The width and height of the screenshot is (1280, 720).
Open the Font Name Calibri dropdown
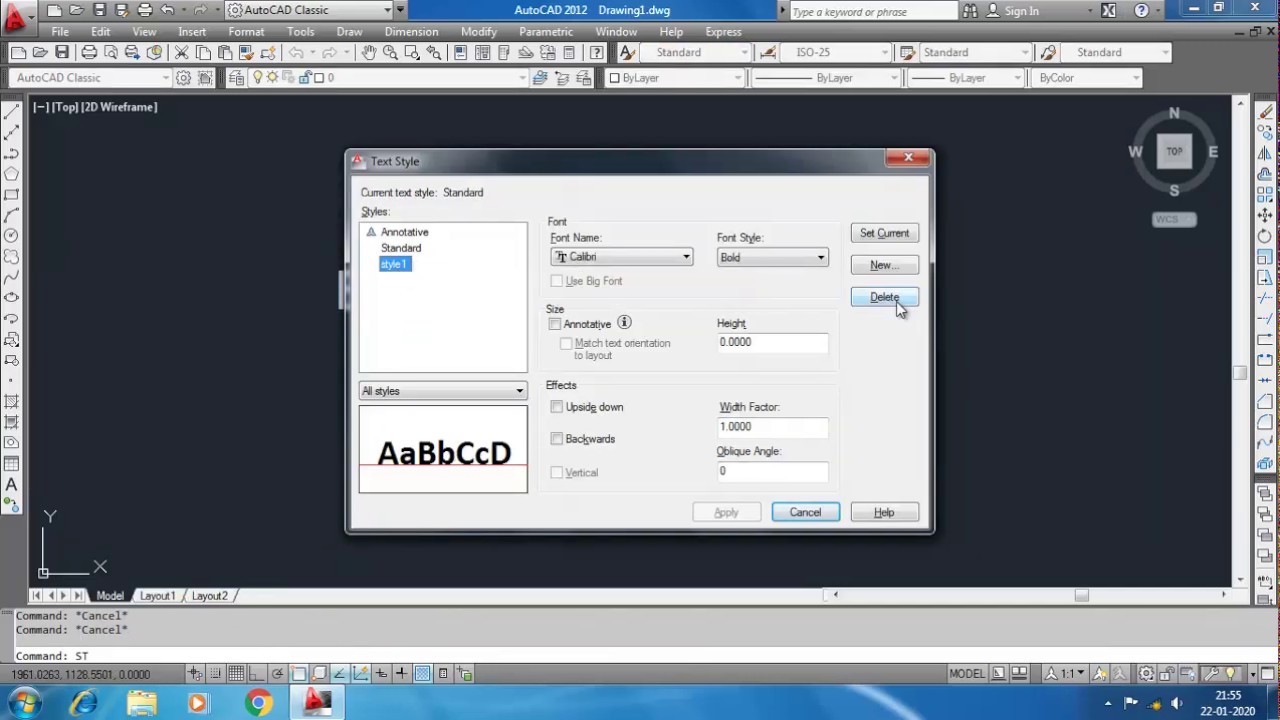(x=622, y=257)
